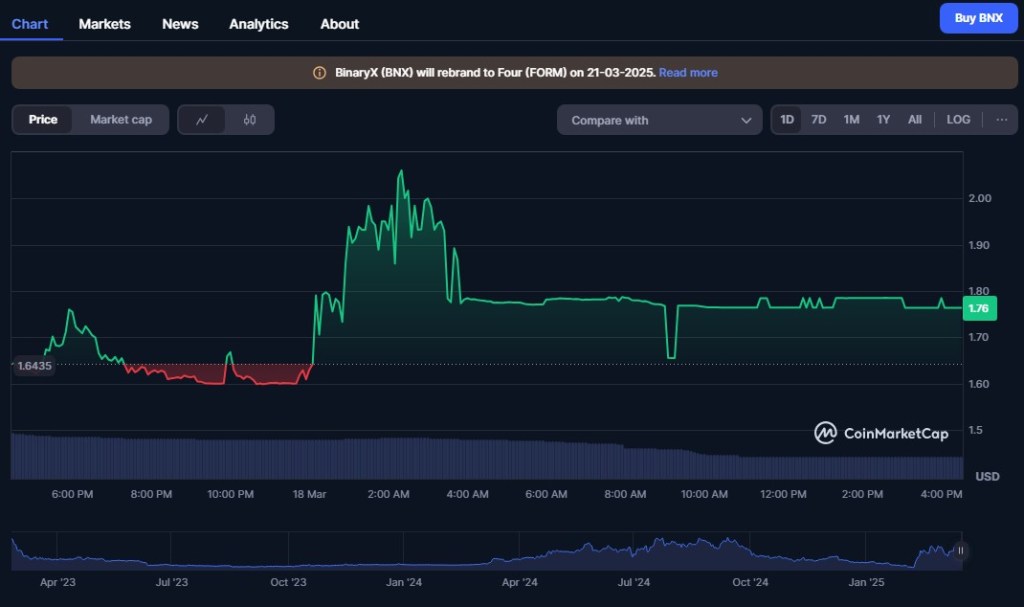Open the Compare with dropdown
1024x607 pixels.
coord(660,120)
